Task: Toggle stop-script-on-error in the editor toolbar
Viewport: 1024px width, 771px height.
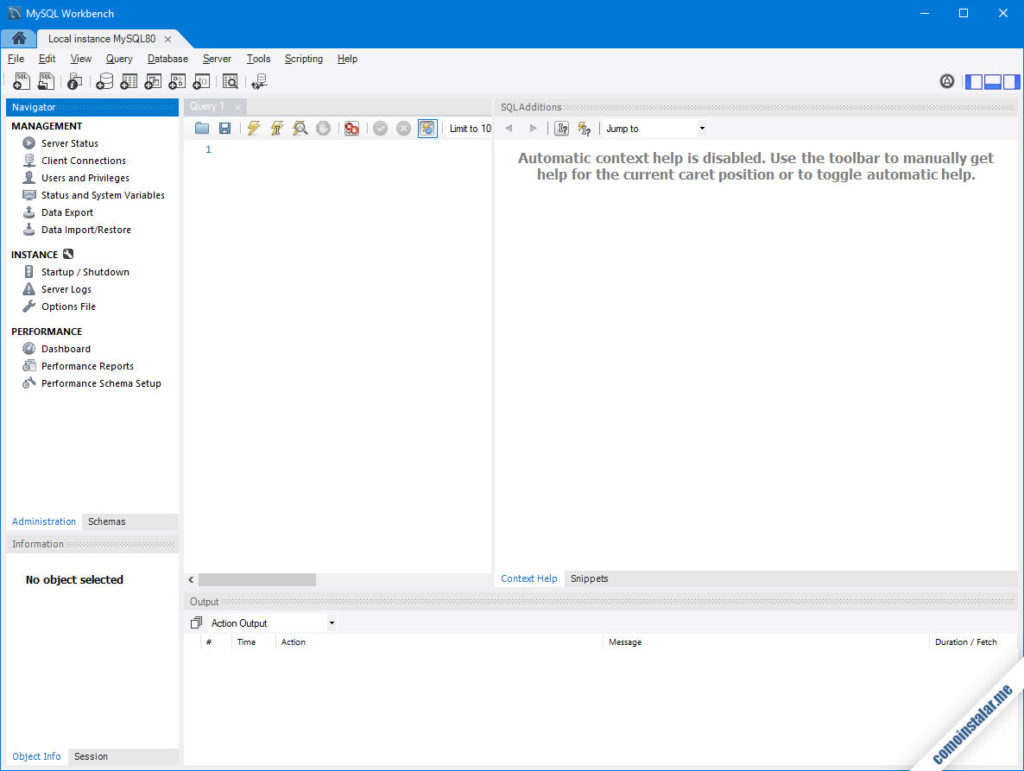Action: pos(351,128)
